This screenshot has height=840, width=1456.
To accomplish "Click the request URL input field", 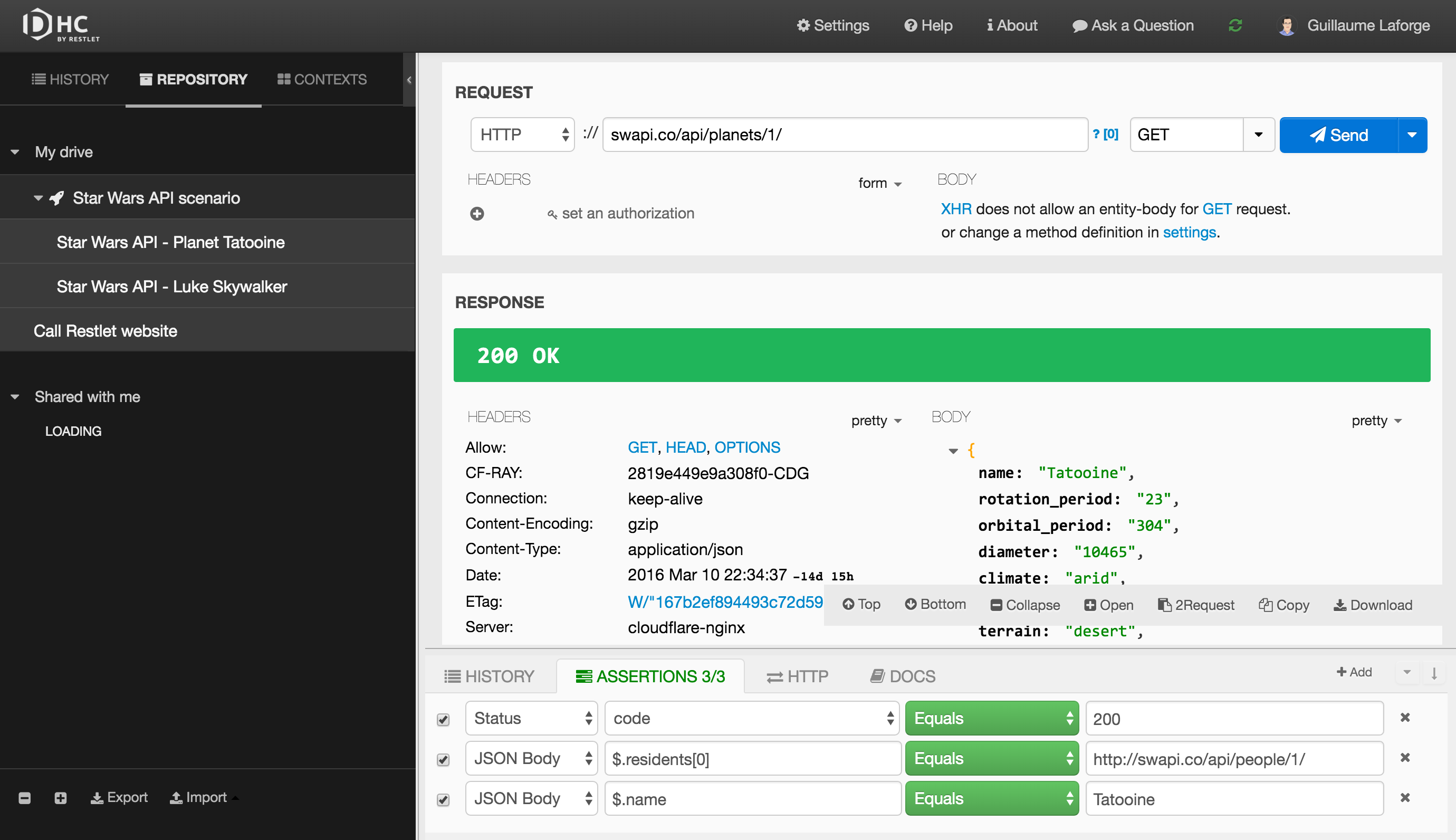I will tap(845, 135).
